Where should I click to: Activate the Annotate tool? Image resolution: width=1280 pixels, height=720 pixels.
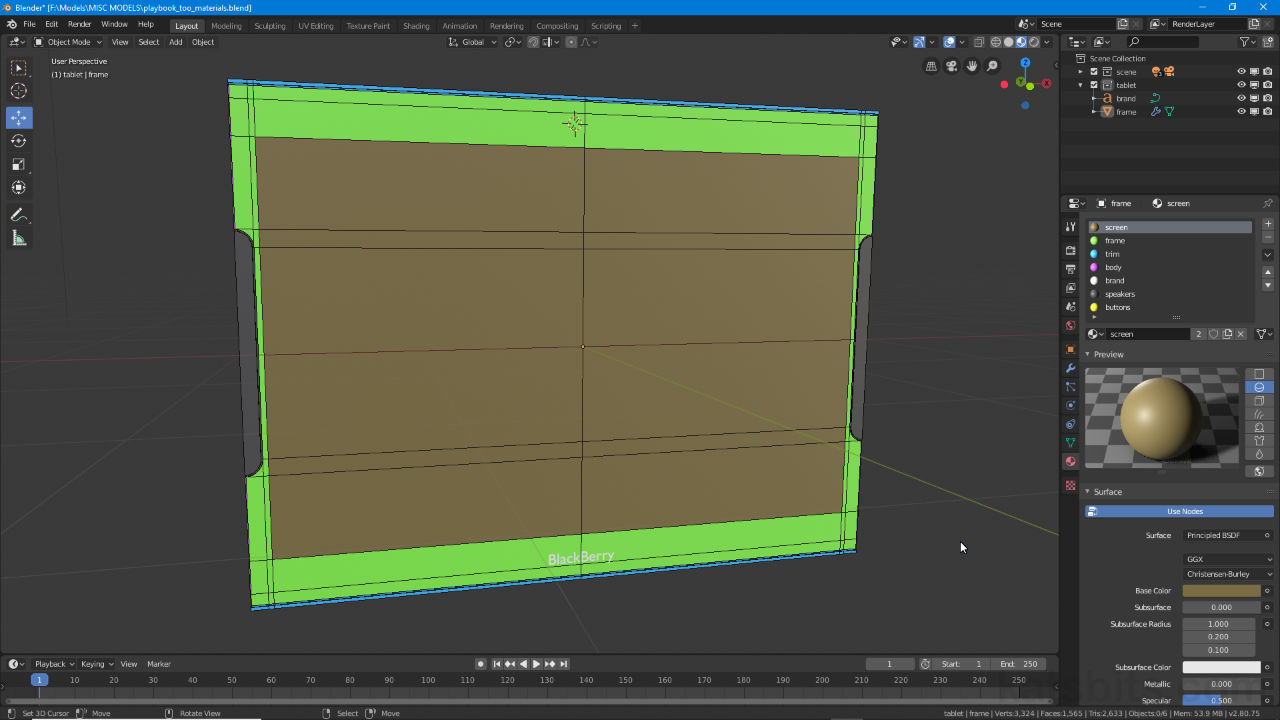(18, 214)
